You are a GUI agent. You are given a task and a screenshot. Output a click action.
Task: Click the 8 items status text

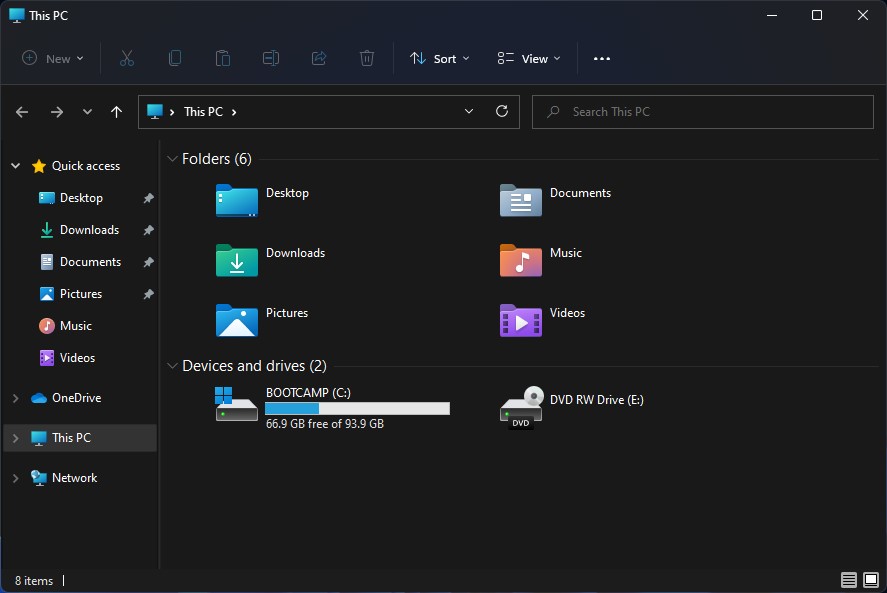click(x=33, y=581)
